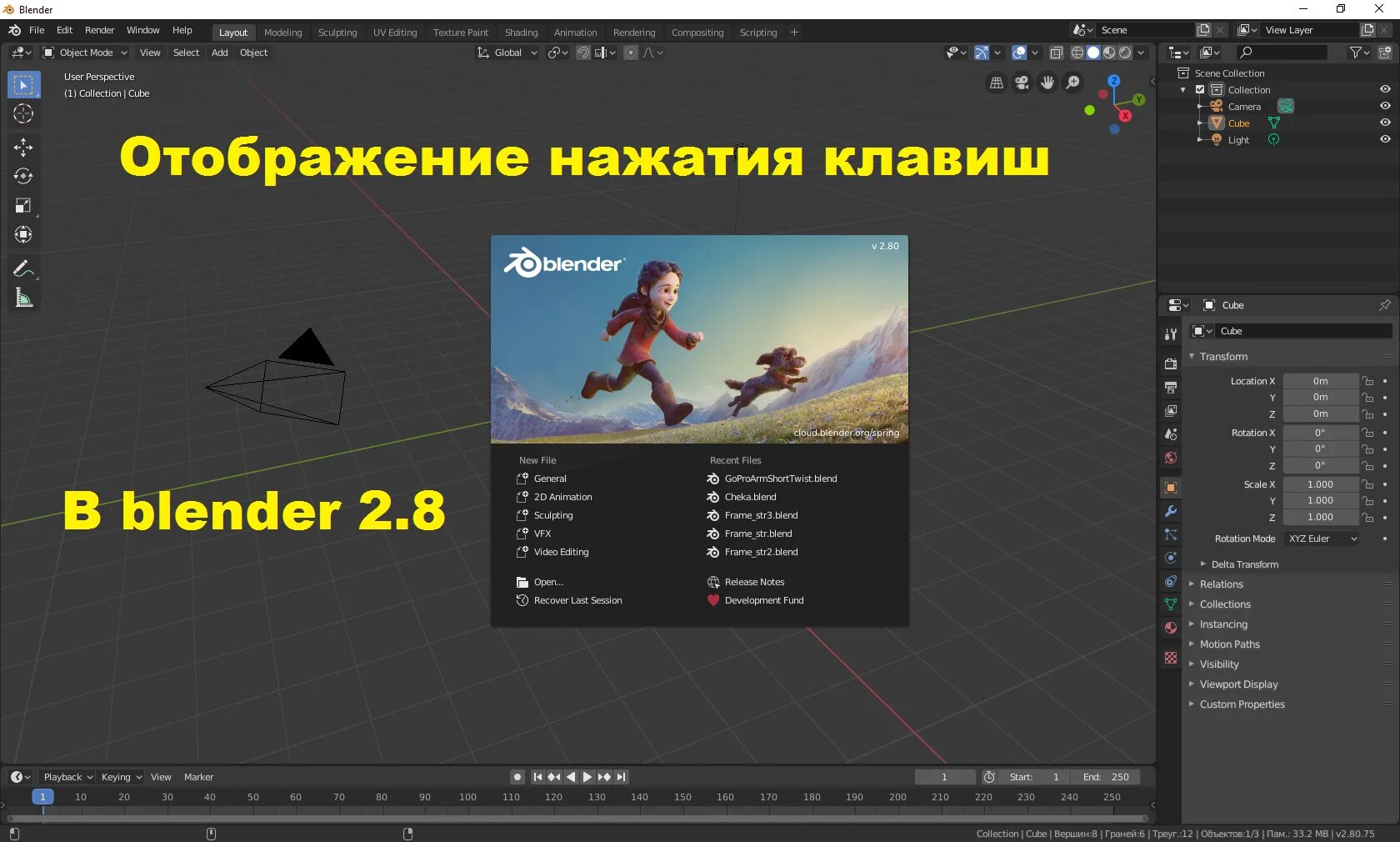Open the Material properties tab
Viewport: 1400px width, 842px height.
coord(1171,628)
